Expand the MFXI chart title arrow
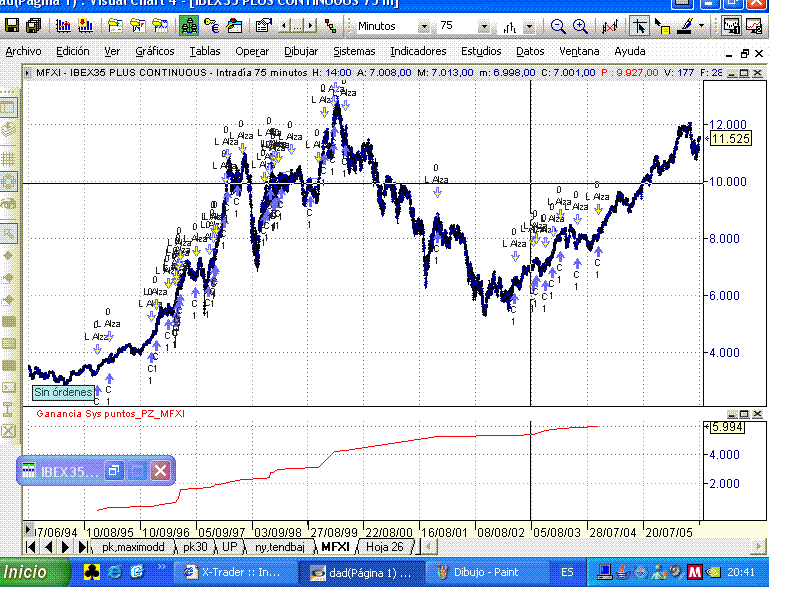The width and height of the screenshot is (800, 600). [x=27, y=73]
